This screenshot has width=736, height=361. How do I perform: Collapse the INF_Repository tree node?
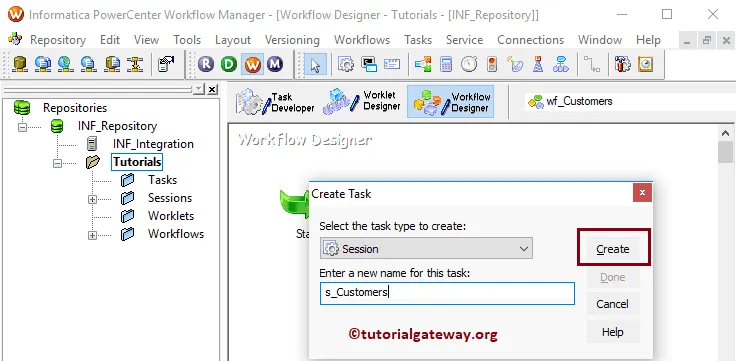pyautogui.click(x=22, y=127)
